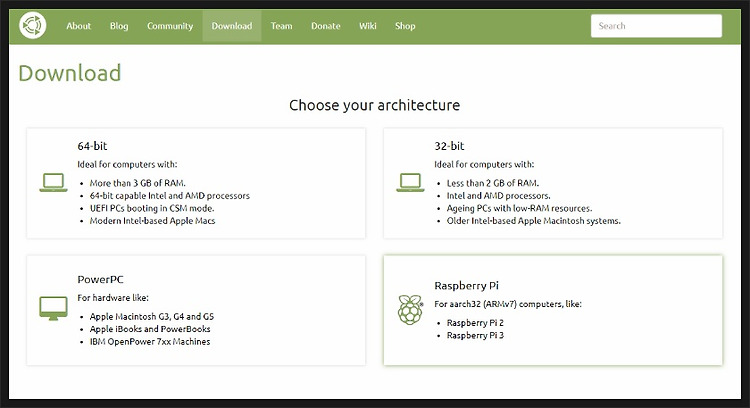Viewport: 750px width, 408px height.
Task: Click the 'Raspberry Pi 3' list item
Action: [475, 335]
